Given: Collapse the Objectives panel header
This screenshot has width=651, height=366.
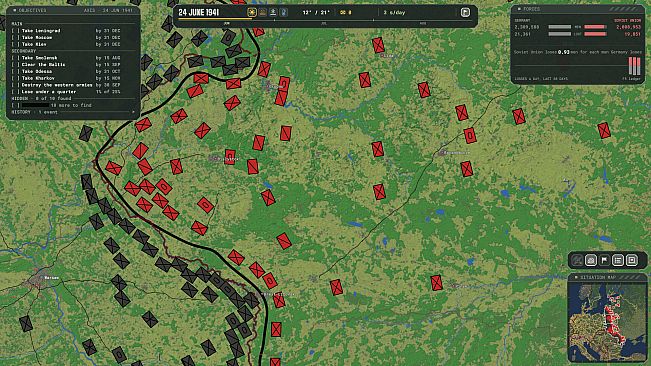Looking at the screenshot, I should [x=73, y=10].
